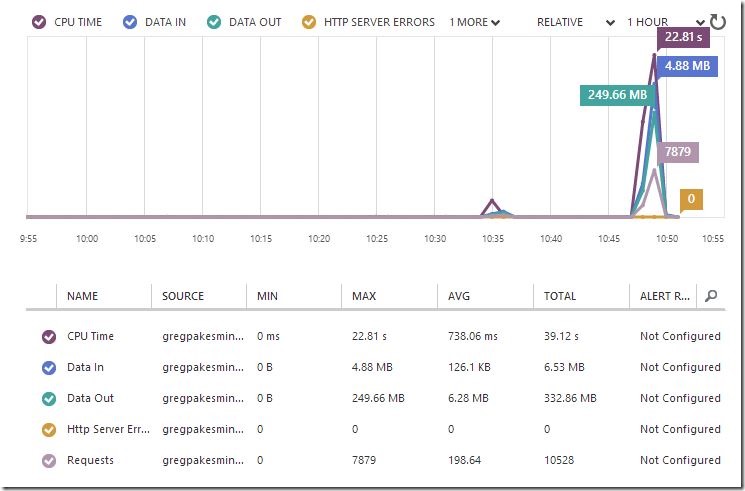Click Requests total 10528

(x=559, y=460)
